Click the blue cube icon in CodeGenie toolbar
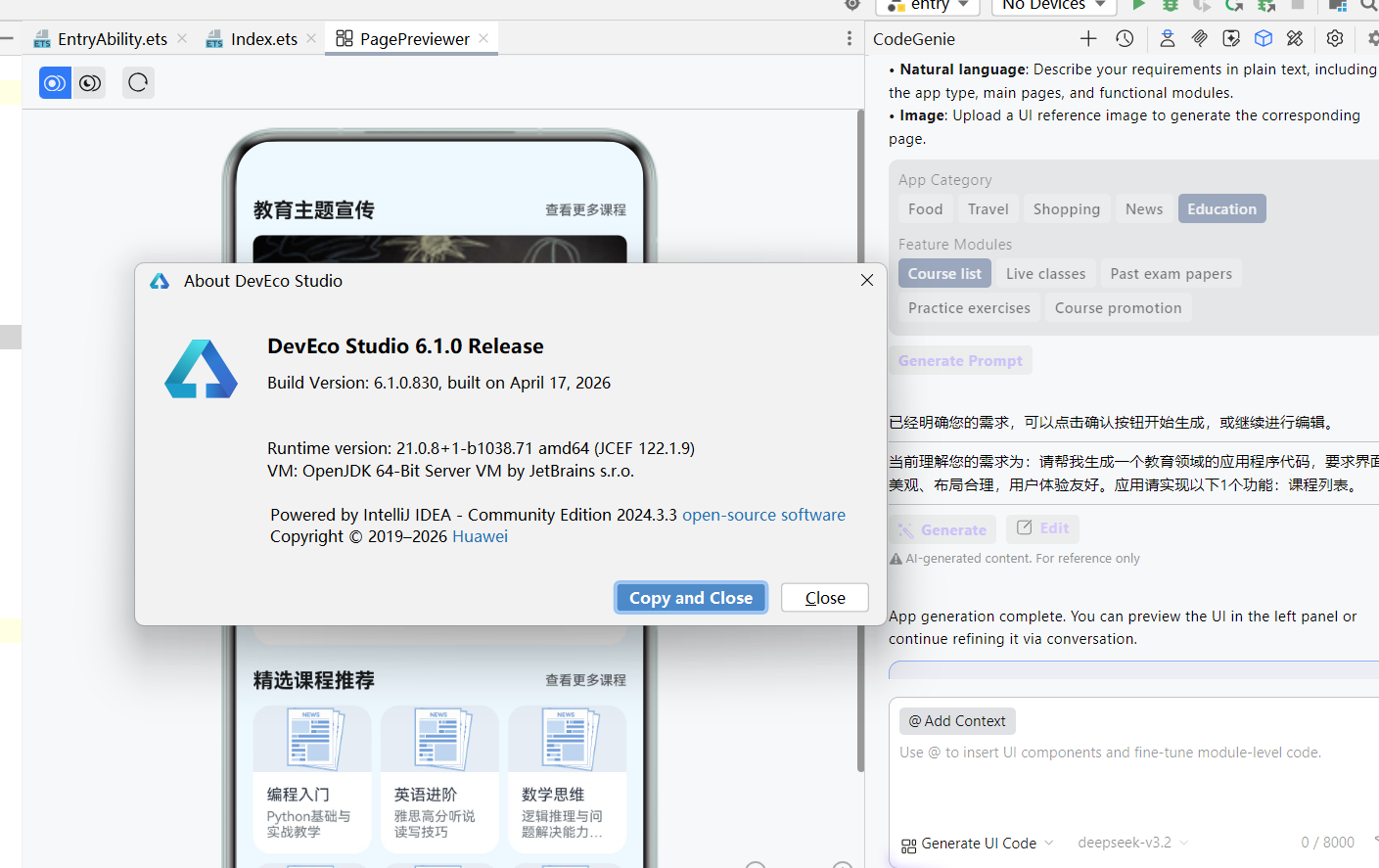Viewport: 1379px width, 868px height. [1264, 39]
